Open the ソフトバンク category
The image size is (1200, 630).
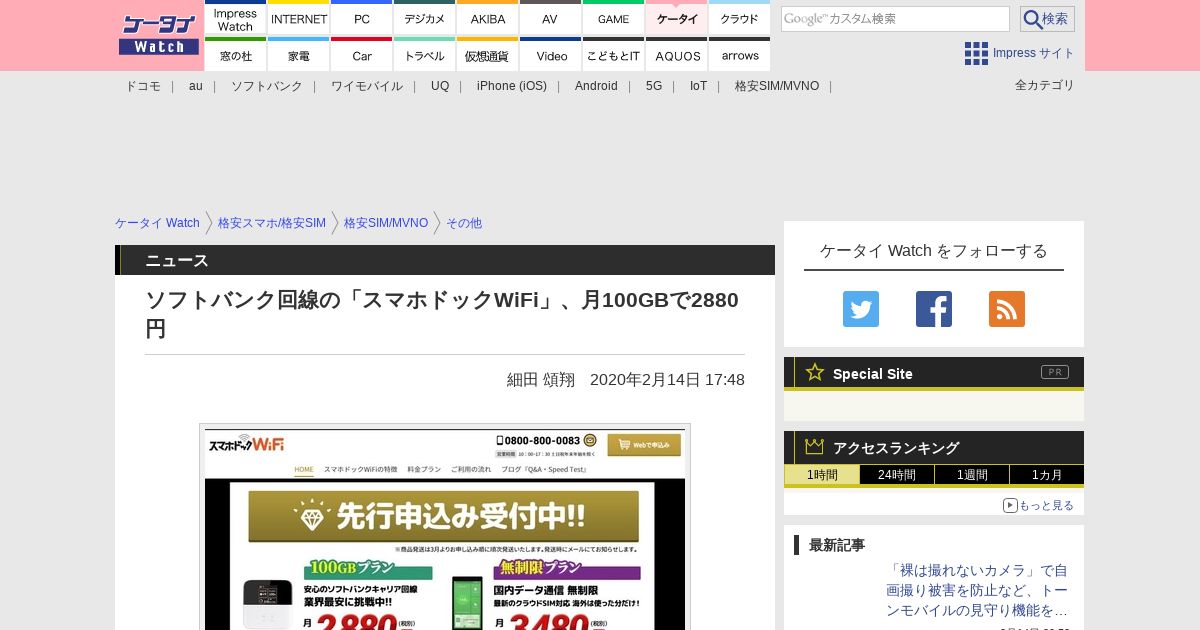pos(267,86)
